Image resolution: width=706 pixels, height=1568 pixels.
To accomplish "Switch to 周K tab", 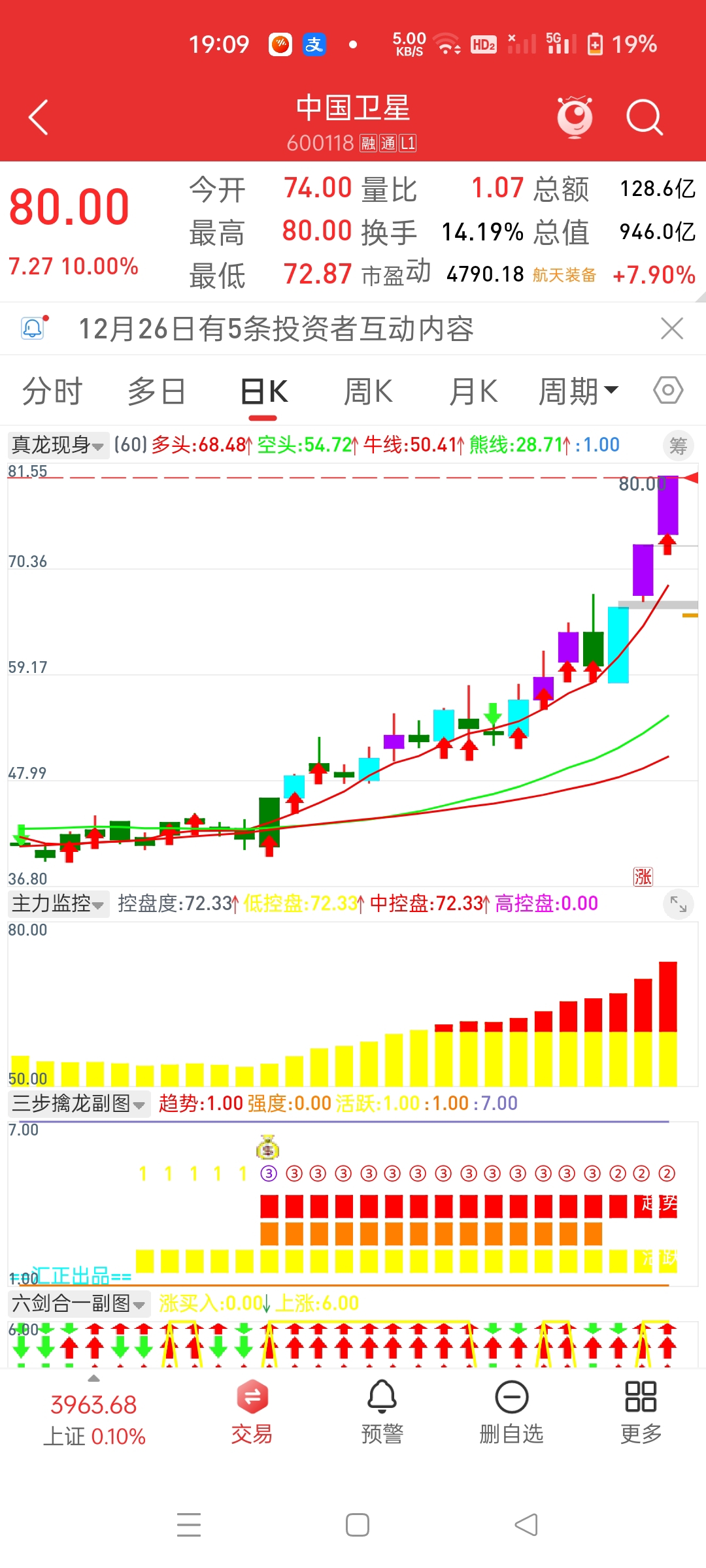I will [368, 391].
